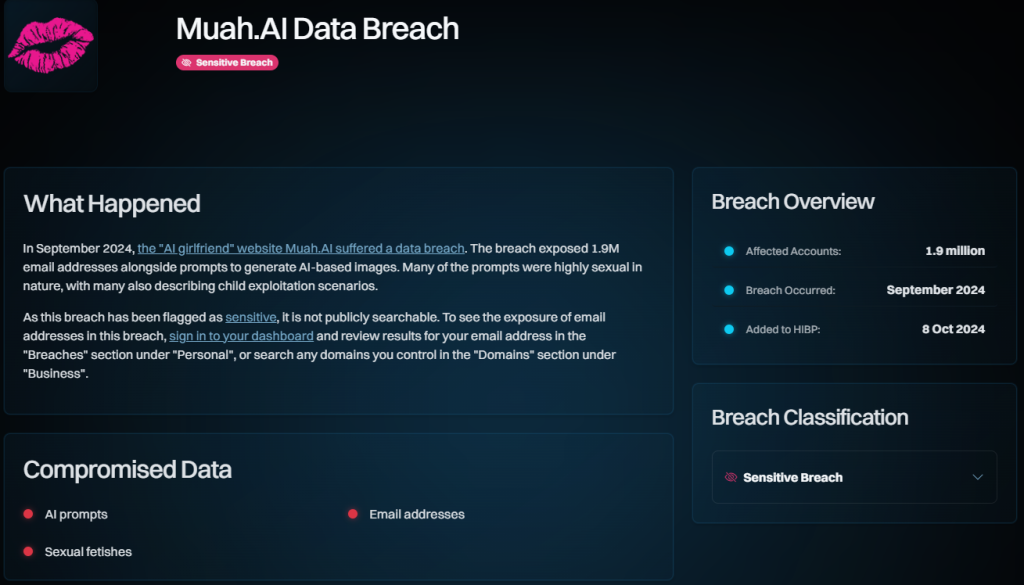
Task: Click the red dot next to Sexual fetishes
Action: pyautogui.click(x=32, y=551)
